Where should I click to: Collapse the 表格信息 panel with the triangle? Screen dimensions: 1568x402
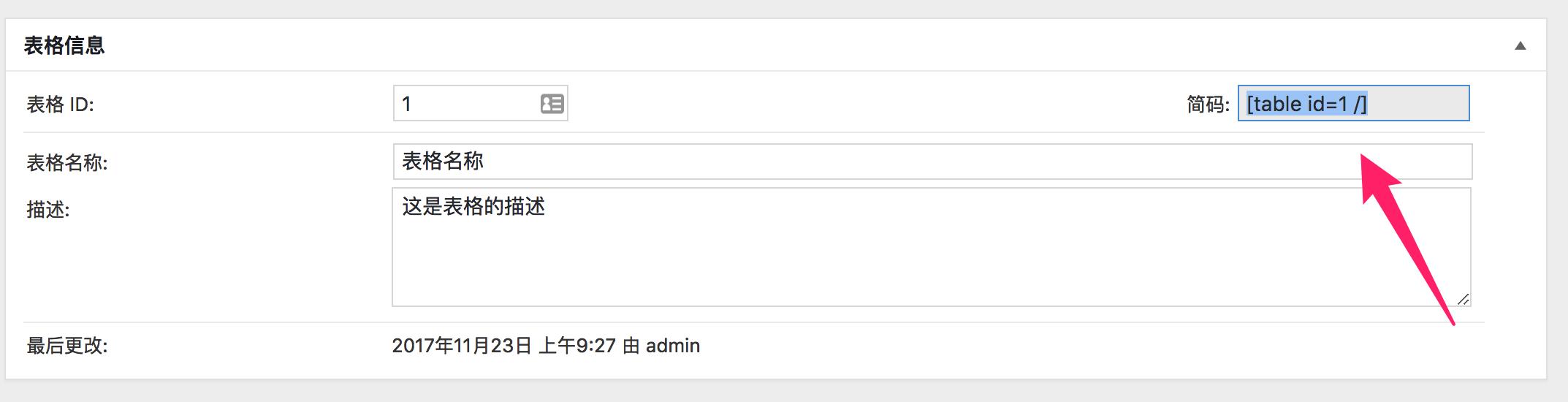[x=1520, y=46]
